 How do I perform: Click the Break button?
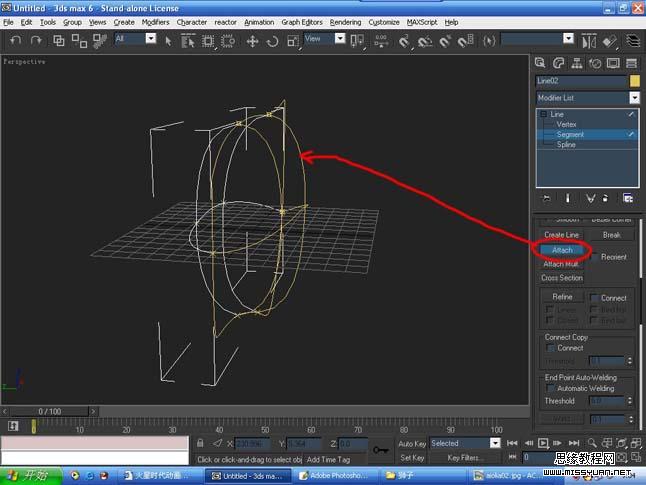(611, 235)
